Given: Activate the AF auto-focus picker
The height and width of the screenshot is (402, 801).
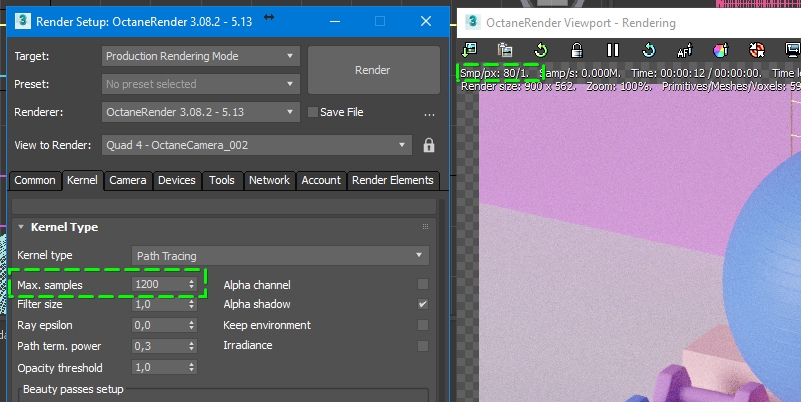Looking at the screenshot, I should 685,50.
